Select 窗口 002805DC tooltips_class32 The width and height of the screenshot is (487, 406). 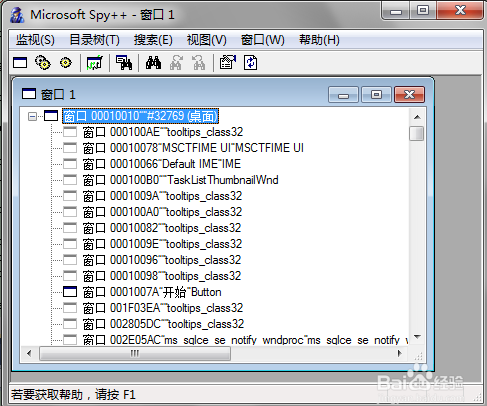coord(163,324)
